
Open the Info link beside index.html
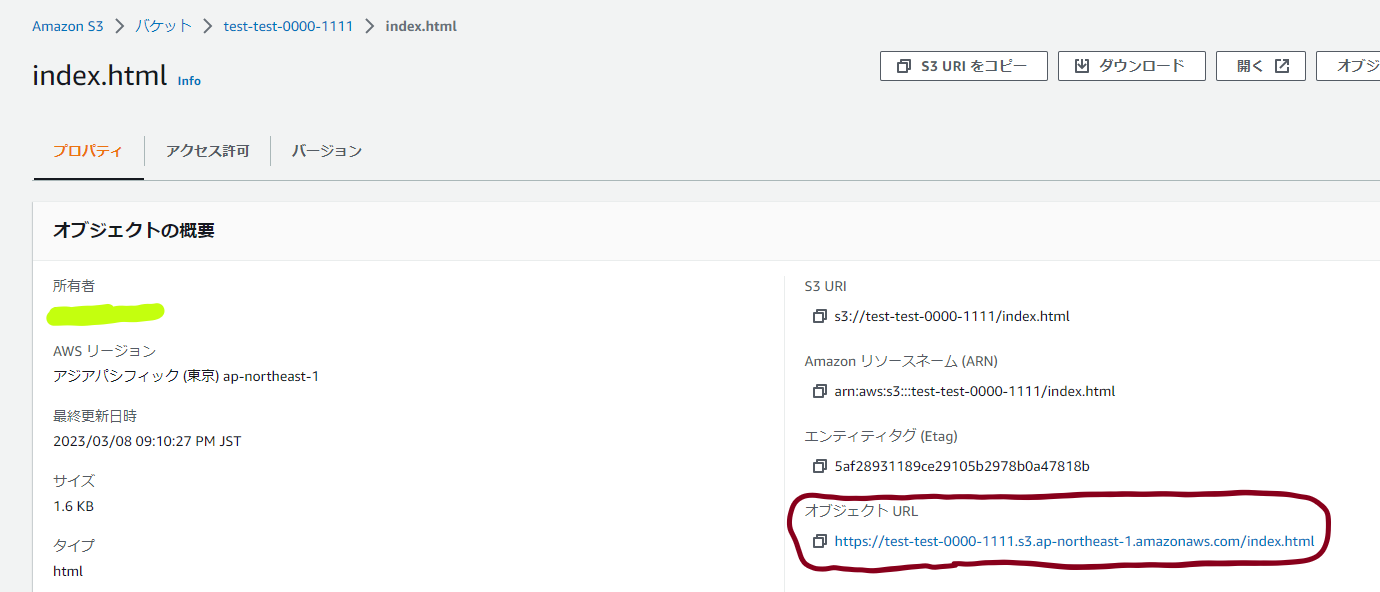[189, 80]
